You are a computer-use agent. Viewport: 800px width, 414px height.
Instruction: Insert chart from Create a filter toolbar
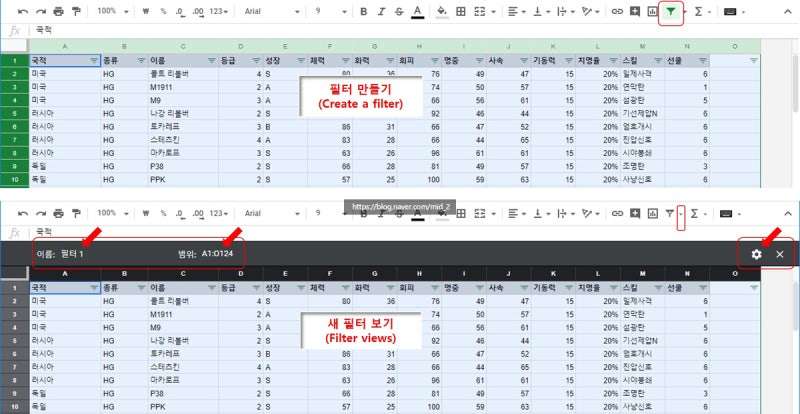pyautogui.click(x=653, y=11)
